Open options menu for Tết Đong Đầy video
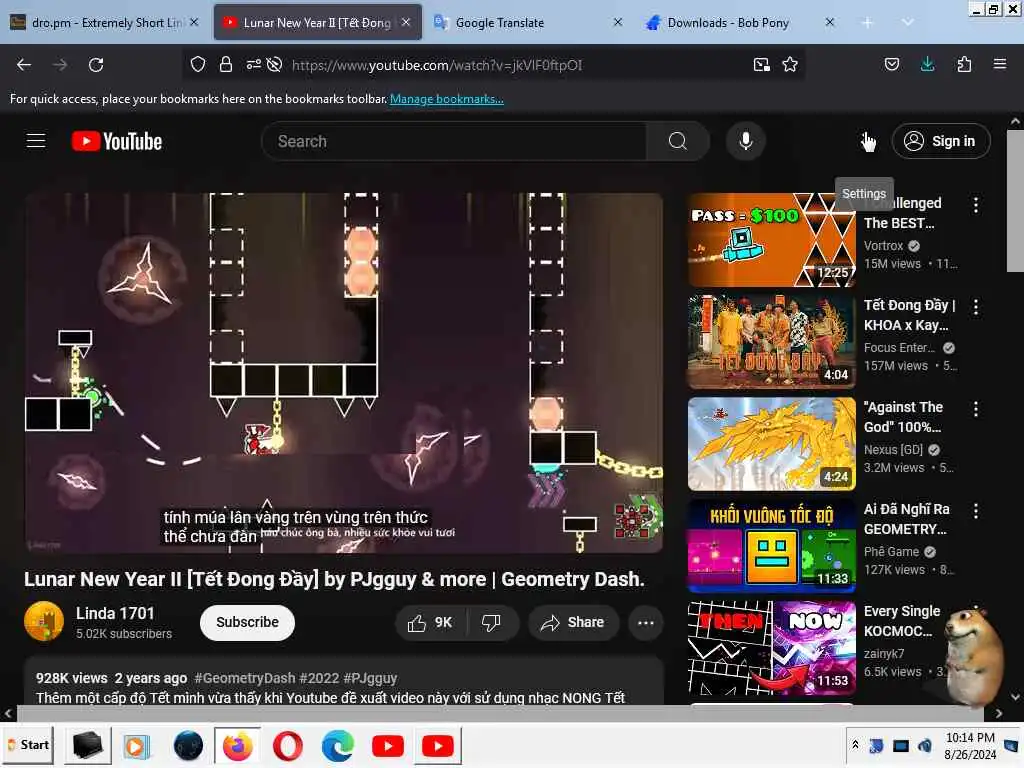The image size is (1024, 768). click(x=976, y=307)
